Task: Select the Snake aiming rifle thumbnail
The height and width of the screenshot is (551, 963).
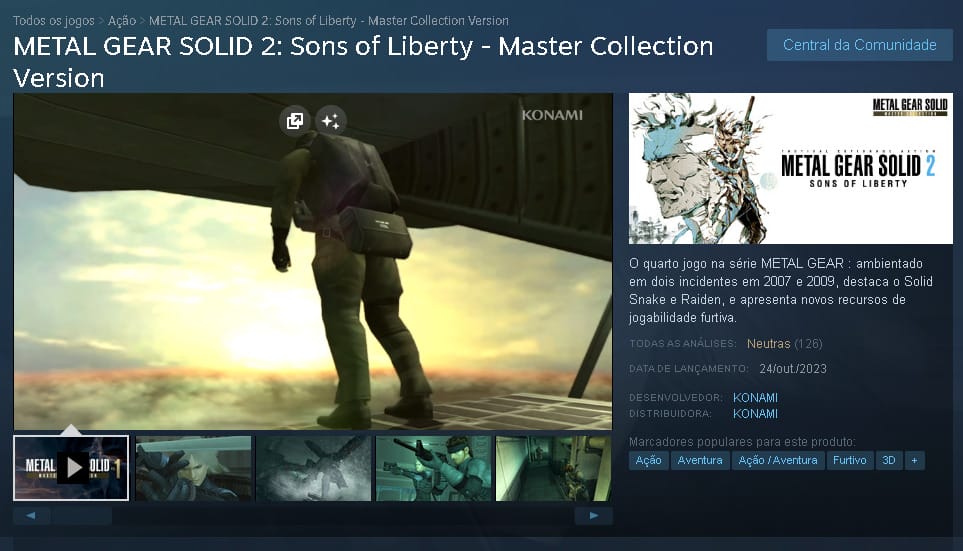Action: click(x=434, y=468)
